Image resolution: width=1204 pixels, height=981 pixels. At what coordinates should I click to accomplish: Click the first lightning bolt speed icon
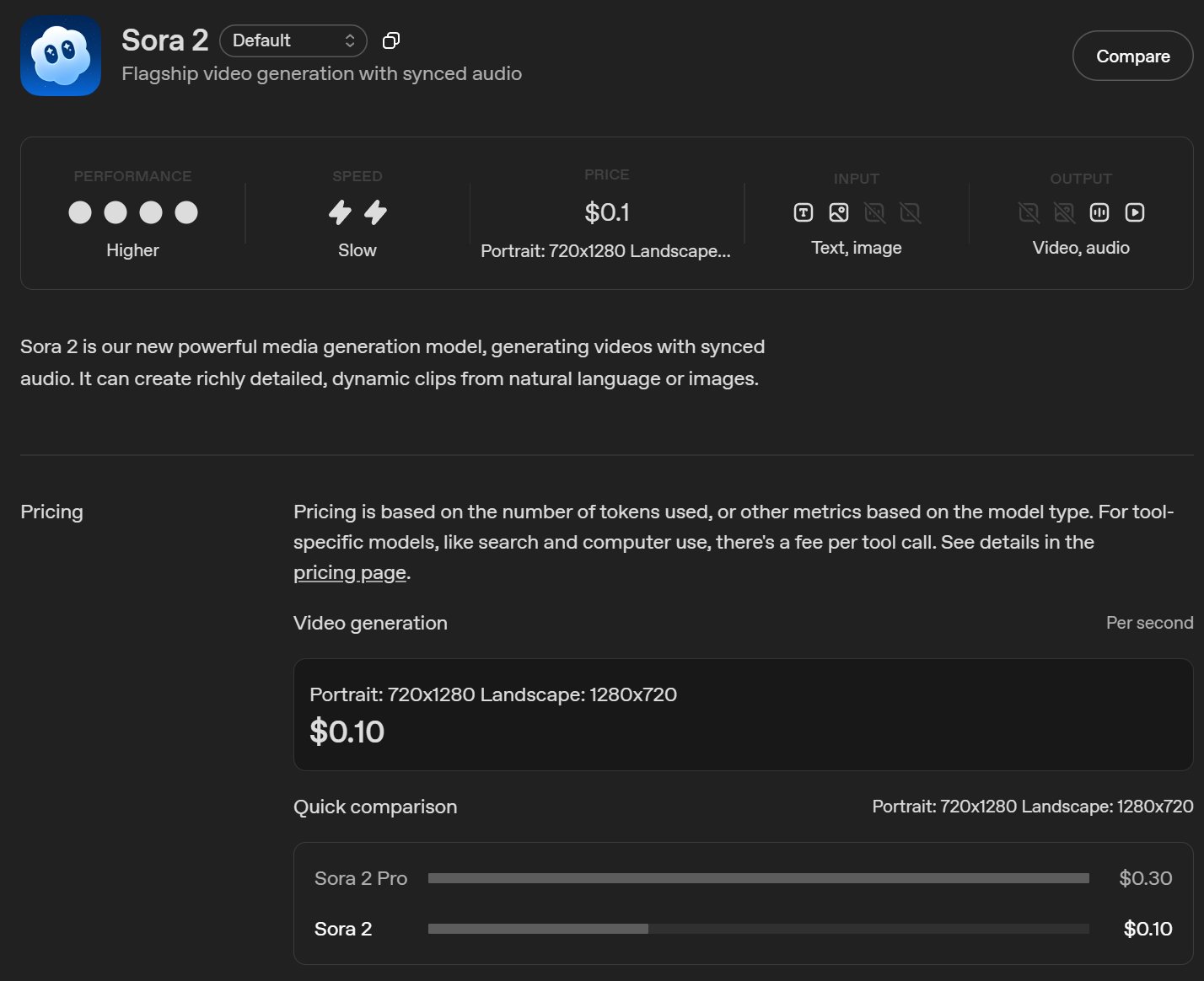tap(340, 212)
